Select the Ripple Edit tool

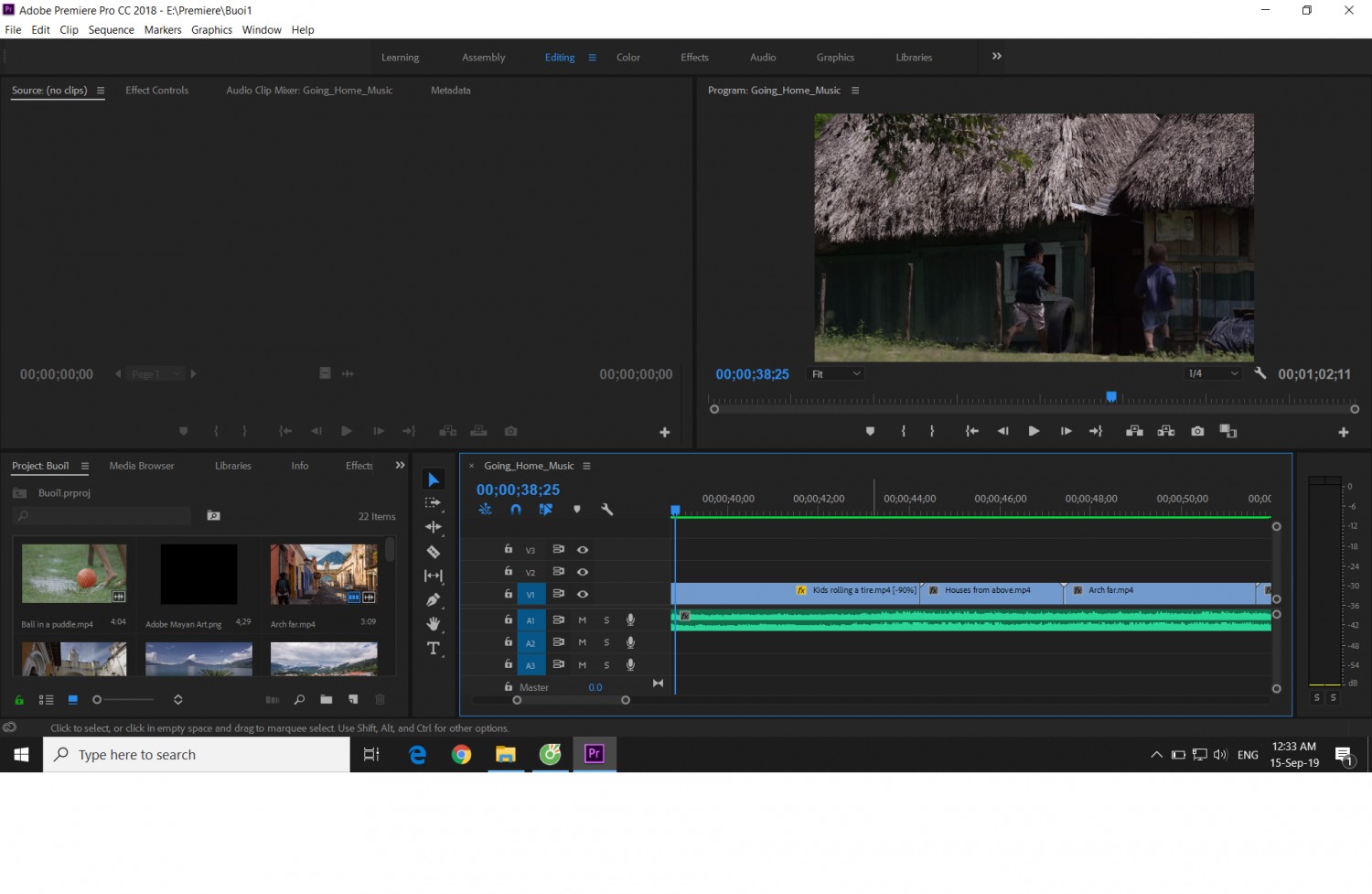pos(434,527)
